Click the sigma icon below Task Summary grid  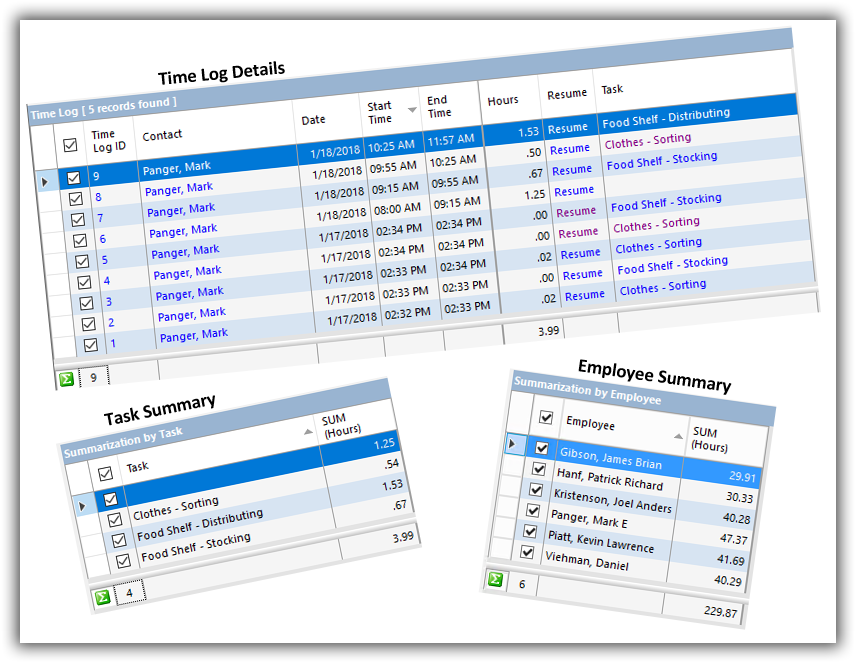pyautogui.click(x=101, y=597)
